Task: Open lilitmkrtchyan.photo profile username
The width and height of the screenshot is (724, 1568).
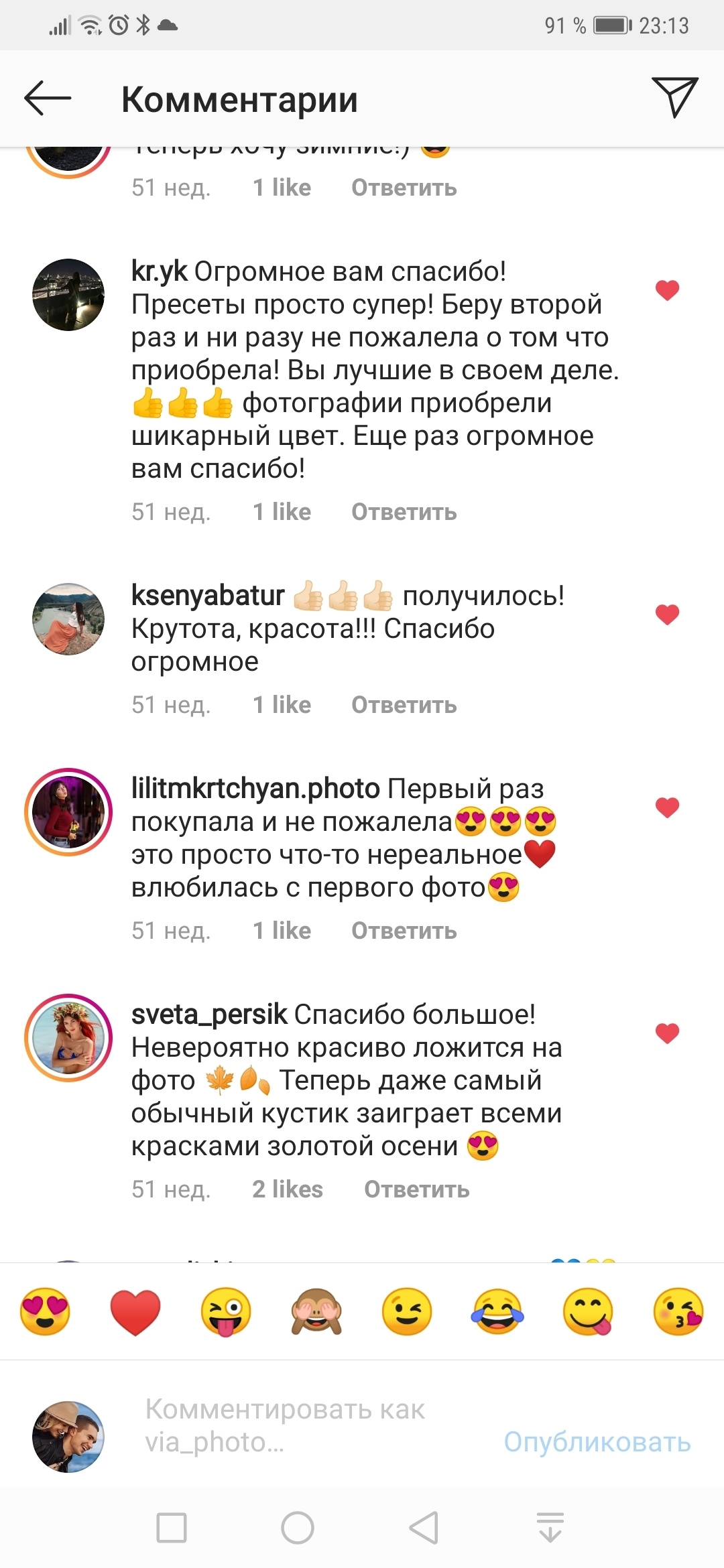Action: [x=255, y=789]
